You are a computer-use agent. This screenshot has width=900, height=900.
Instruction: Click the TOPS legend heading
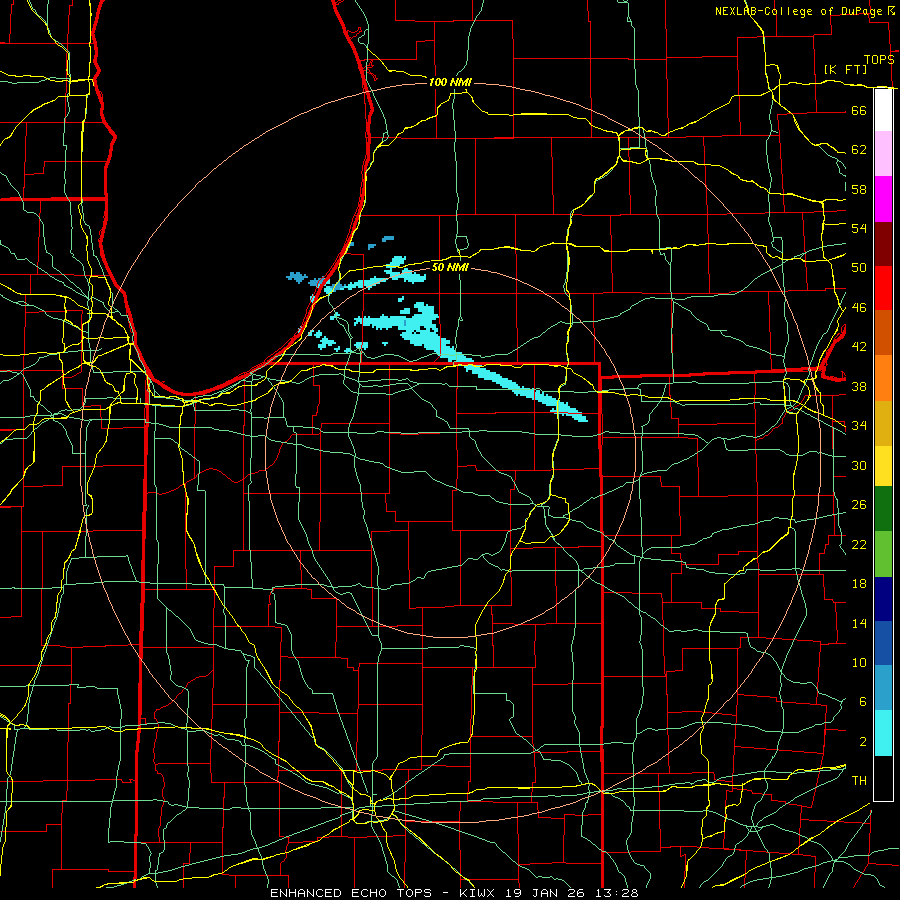(879, 59)
